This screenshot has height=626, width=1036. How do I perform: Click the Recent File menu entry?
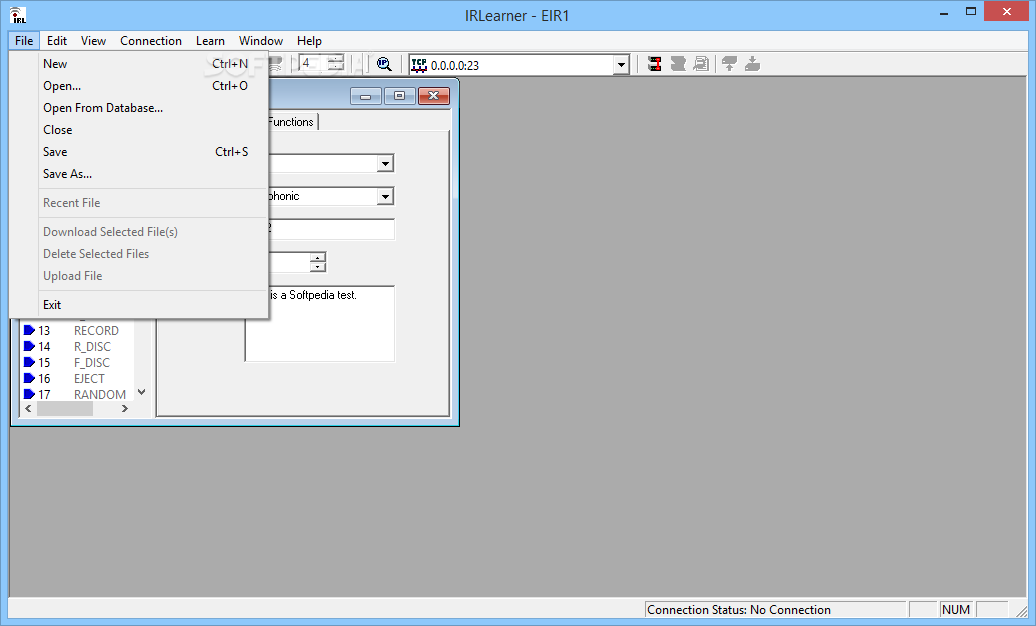pos(139,203)
